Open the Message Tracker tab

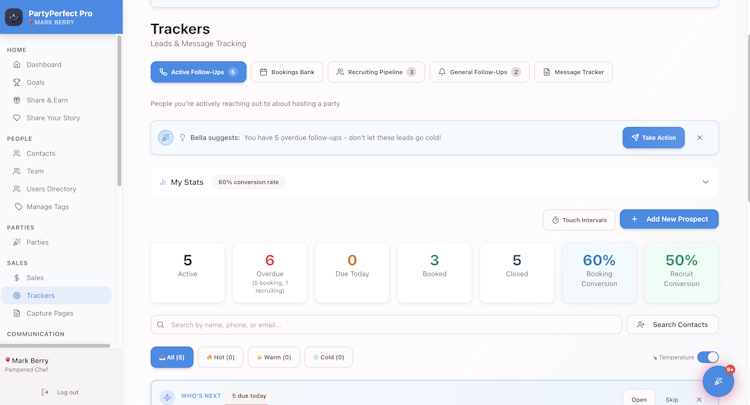(x=573, y=72)
